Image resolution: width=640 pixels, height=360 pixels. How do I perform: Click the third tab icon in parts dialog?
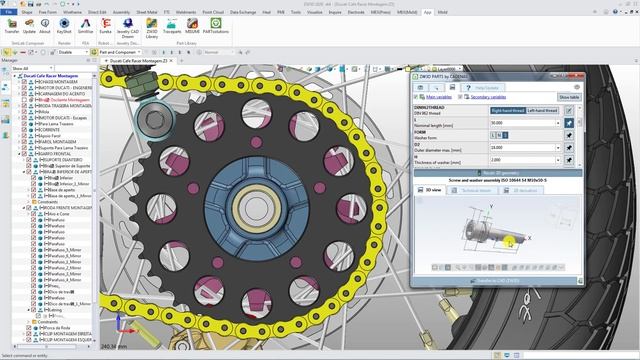[x=452, y=87]
